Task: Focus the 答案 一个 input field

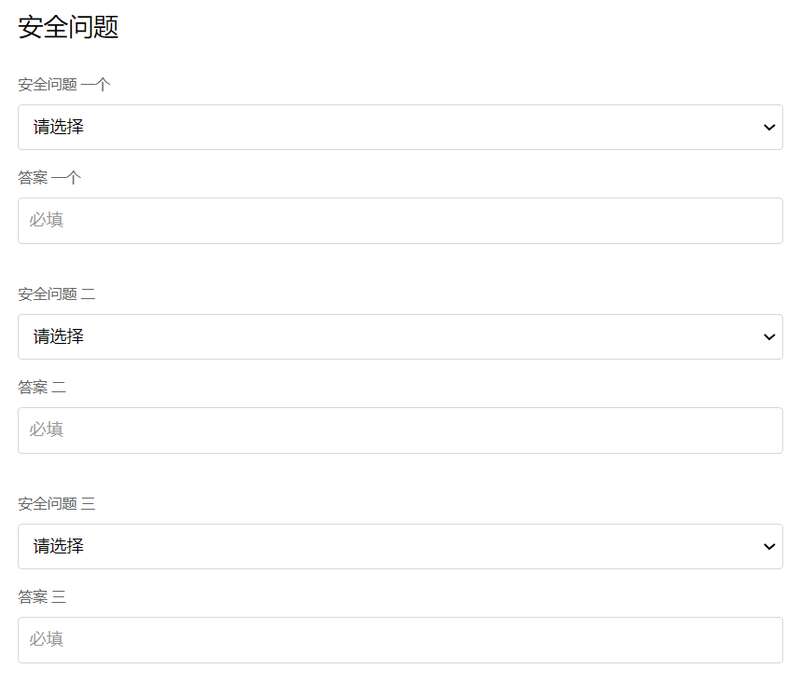Action: point(400,220)
